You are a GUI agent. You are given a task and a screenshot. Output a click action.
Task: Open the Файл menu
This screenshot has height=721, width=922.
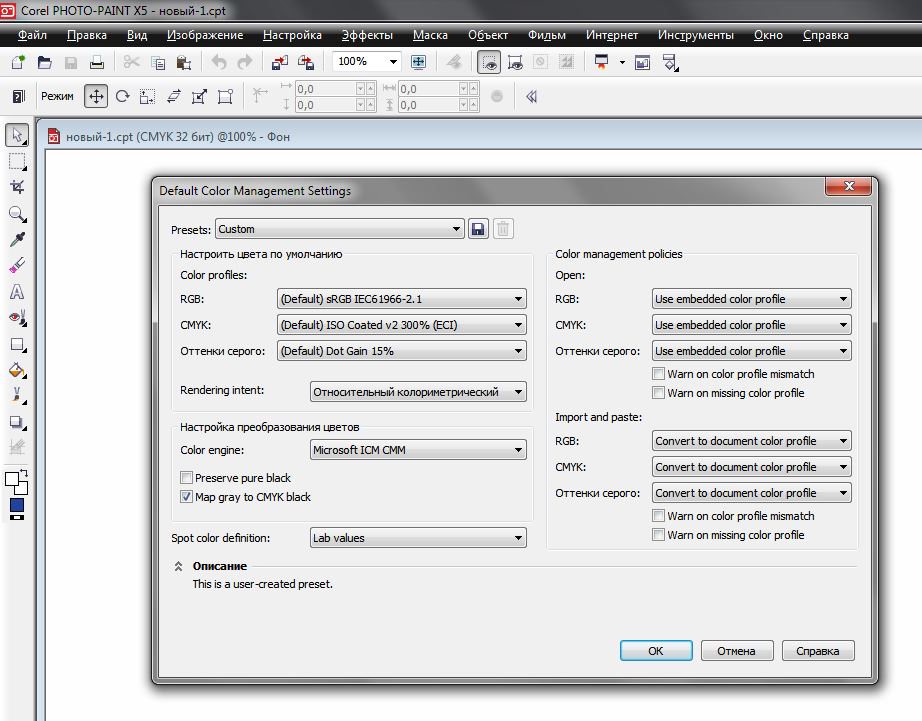click(x=32, y=35)
